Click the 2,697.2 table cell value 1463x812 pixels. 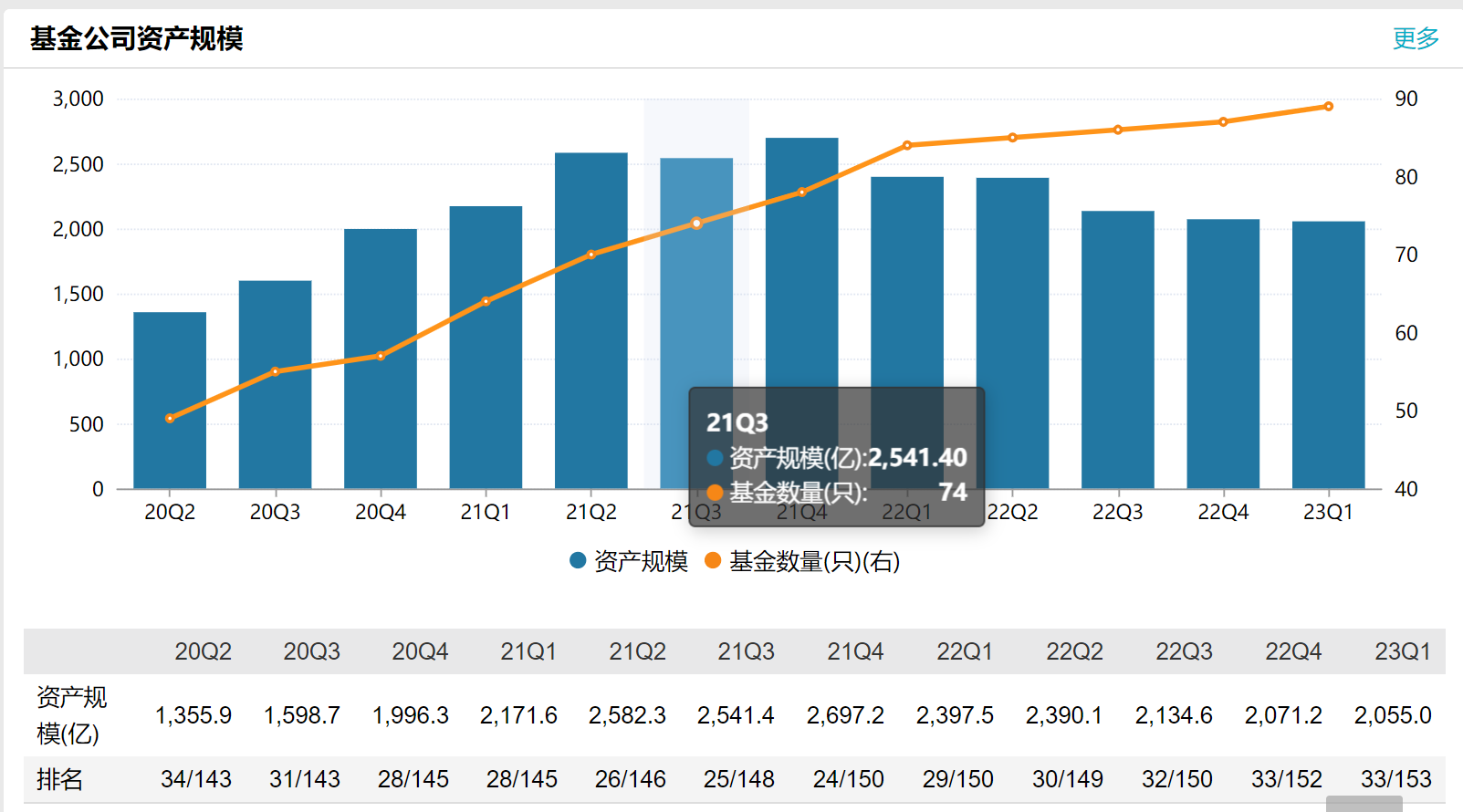point(845,715)
